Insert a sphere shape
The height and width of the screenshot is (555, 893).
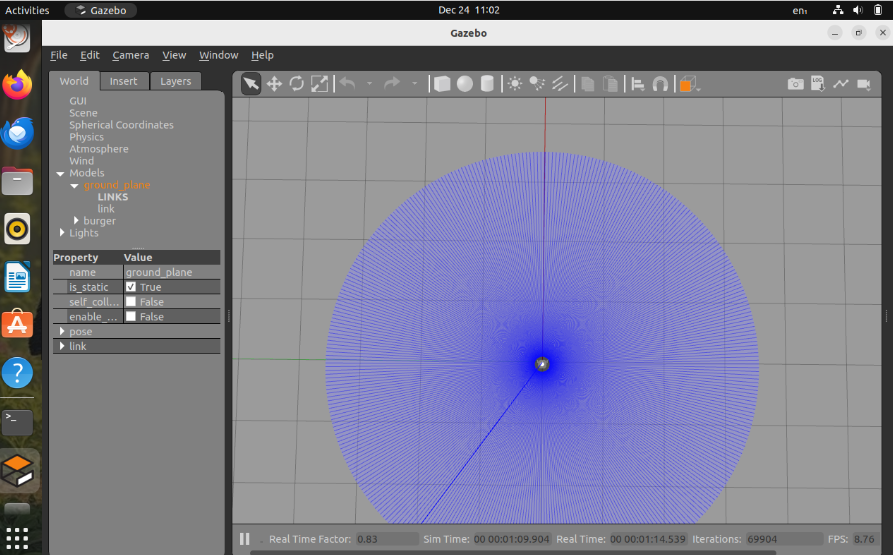465,84
